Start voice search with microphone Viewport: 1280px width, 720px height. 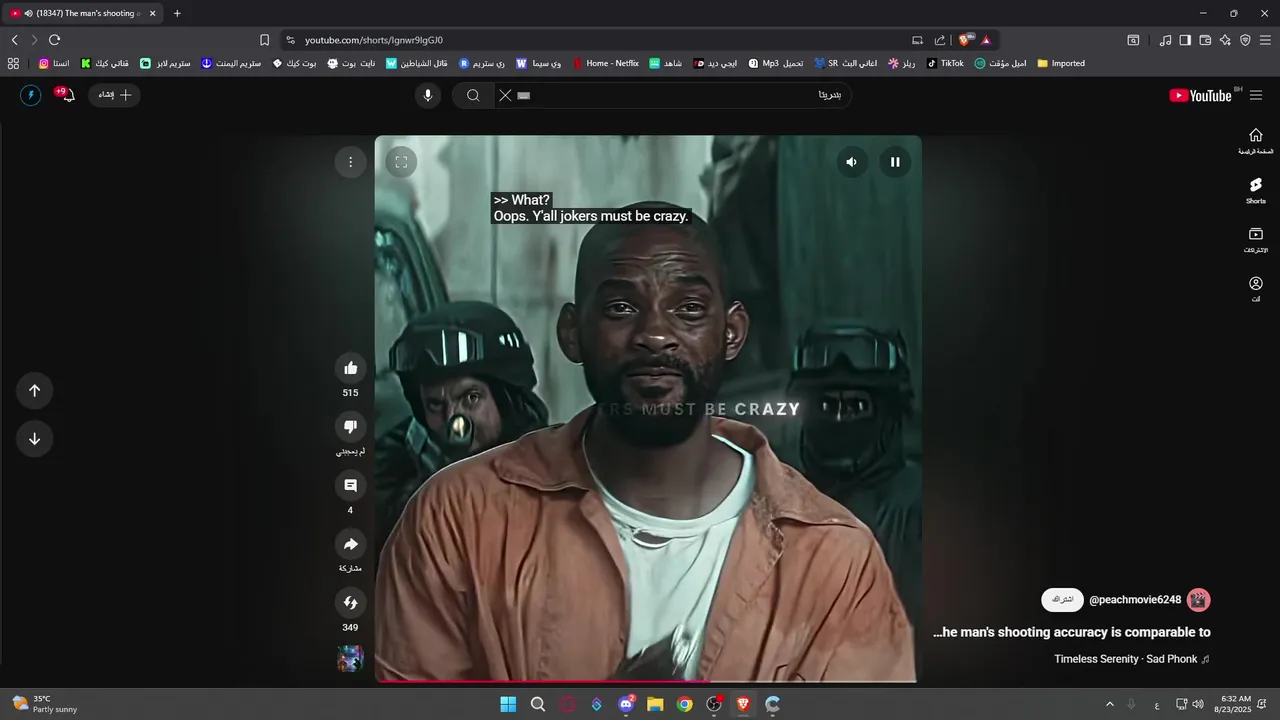[428, 95]
